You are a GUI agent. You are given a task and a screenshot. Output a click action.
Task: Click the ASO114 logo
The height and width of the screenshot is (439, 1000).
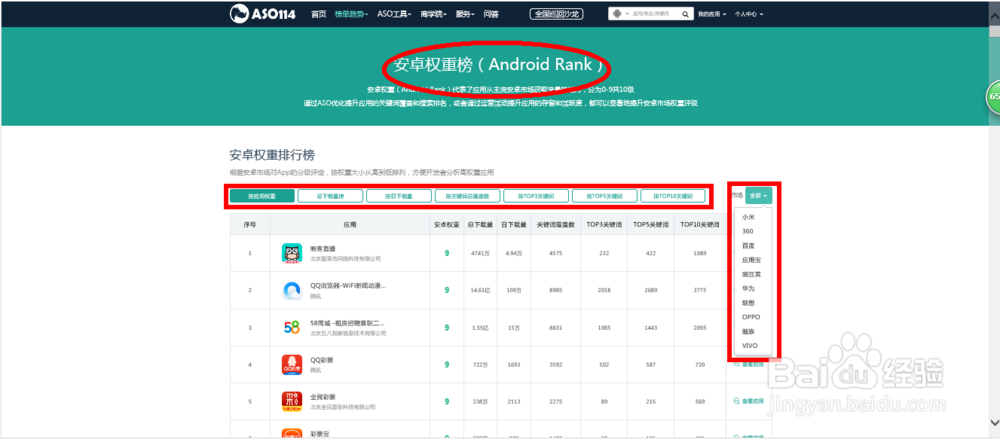(263, 13)
